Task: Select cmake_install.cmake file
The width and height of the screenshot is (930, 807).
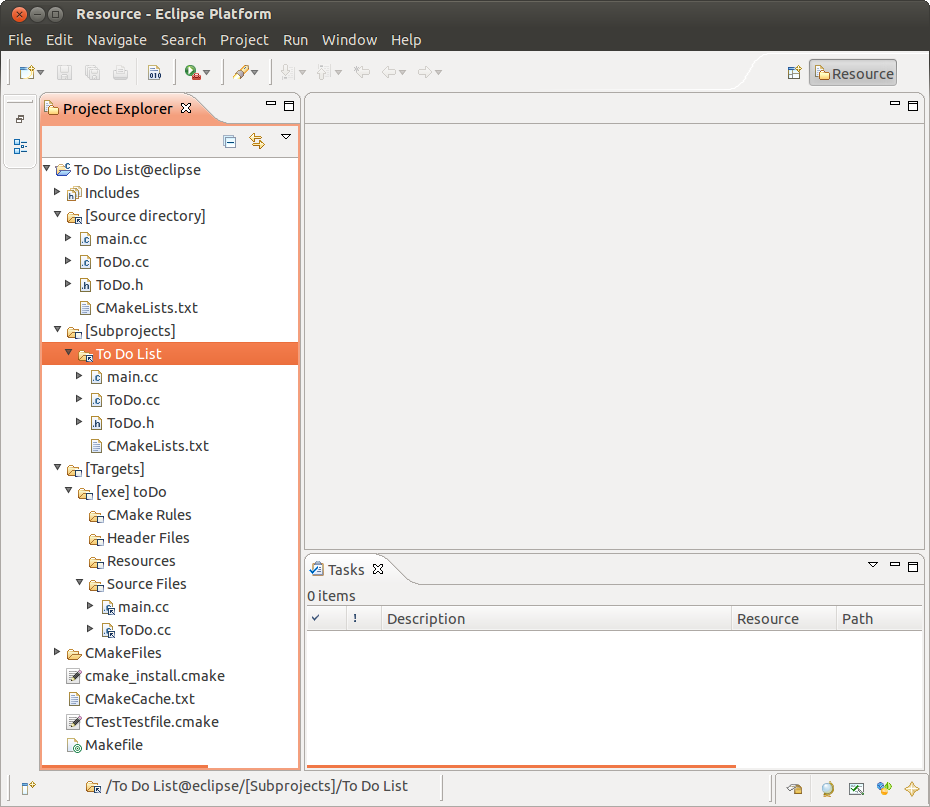Action: point(154,676)
